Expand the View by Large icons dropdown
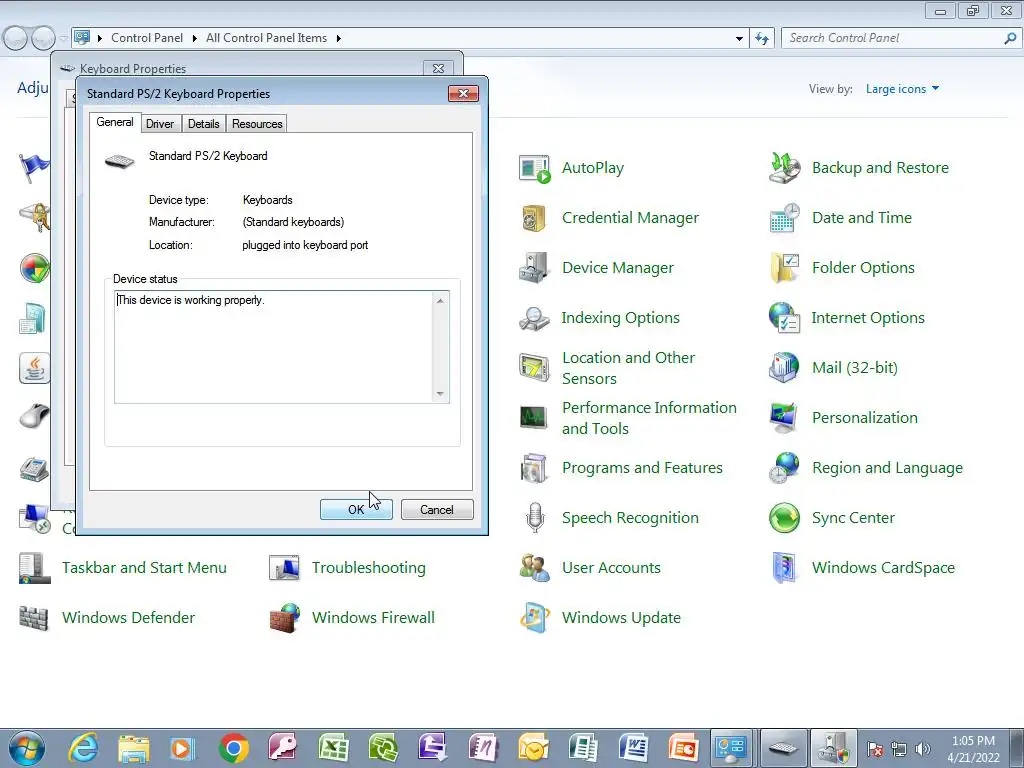 click(903, 89)
